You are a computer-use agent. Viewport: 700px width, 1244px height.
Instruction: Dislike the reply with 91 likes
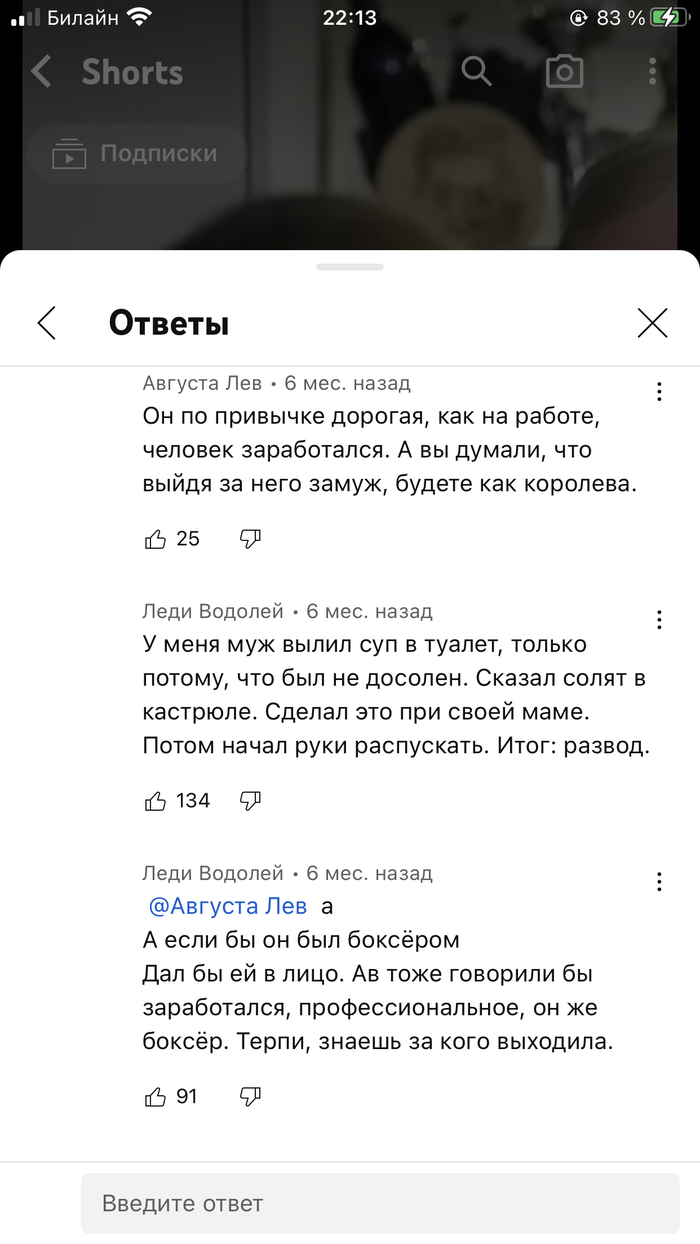[250, 1096]
